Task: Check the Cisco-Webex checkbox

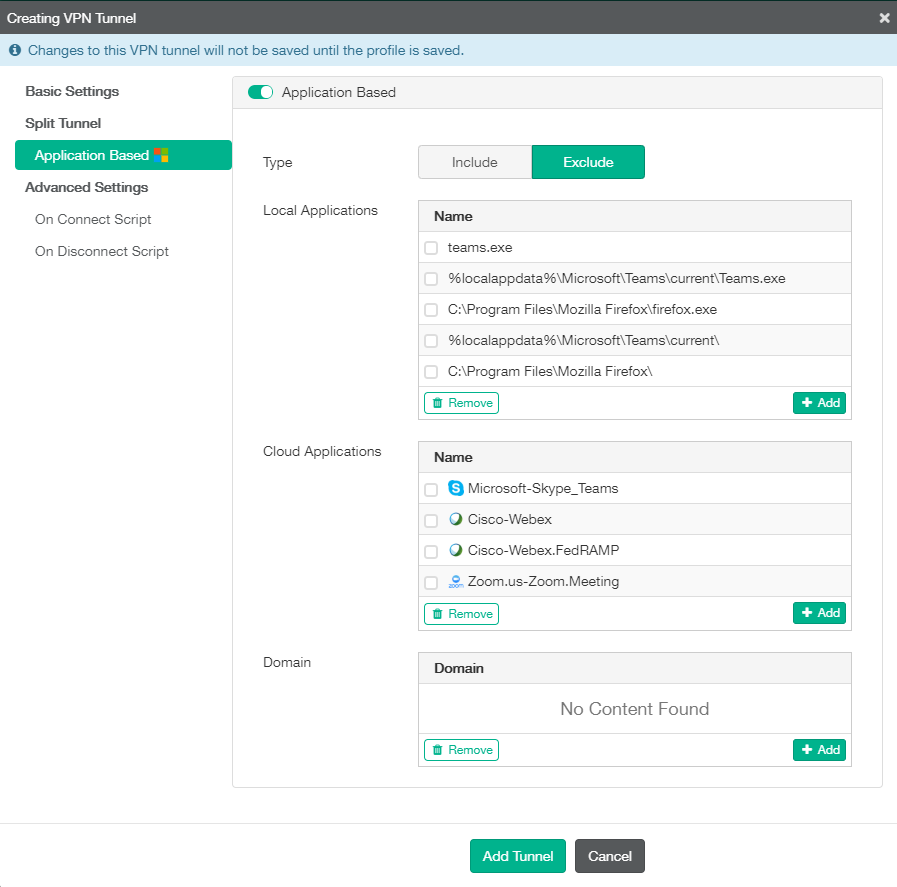Action: click(431, 520)
